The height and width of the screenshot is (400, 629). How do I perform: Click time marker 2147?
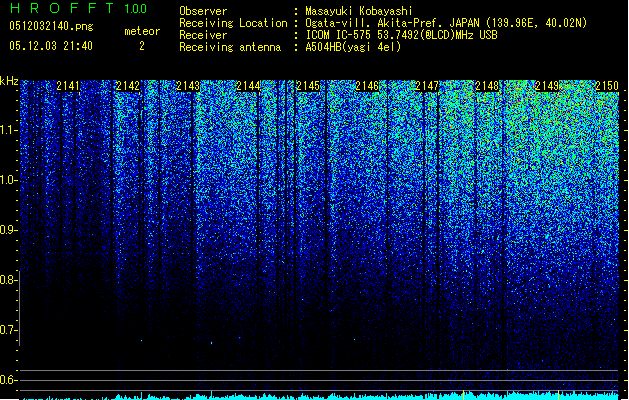(427, 86)
